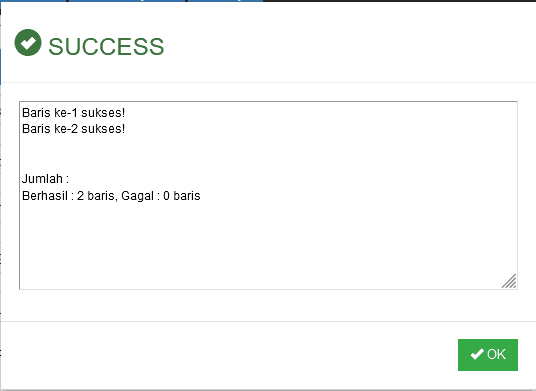Click the "Gagal : 0 baris" text
This screenshot has width=536, height=391.
[161, 196]
